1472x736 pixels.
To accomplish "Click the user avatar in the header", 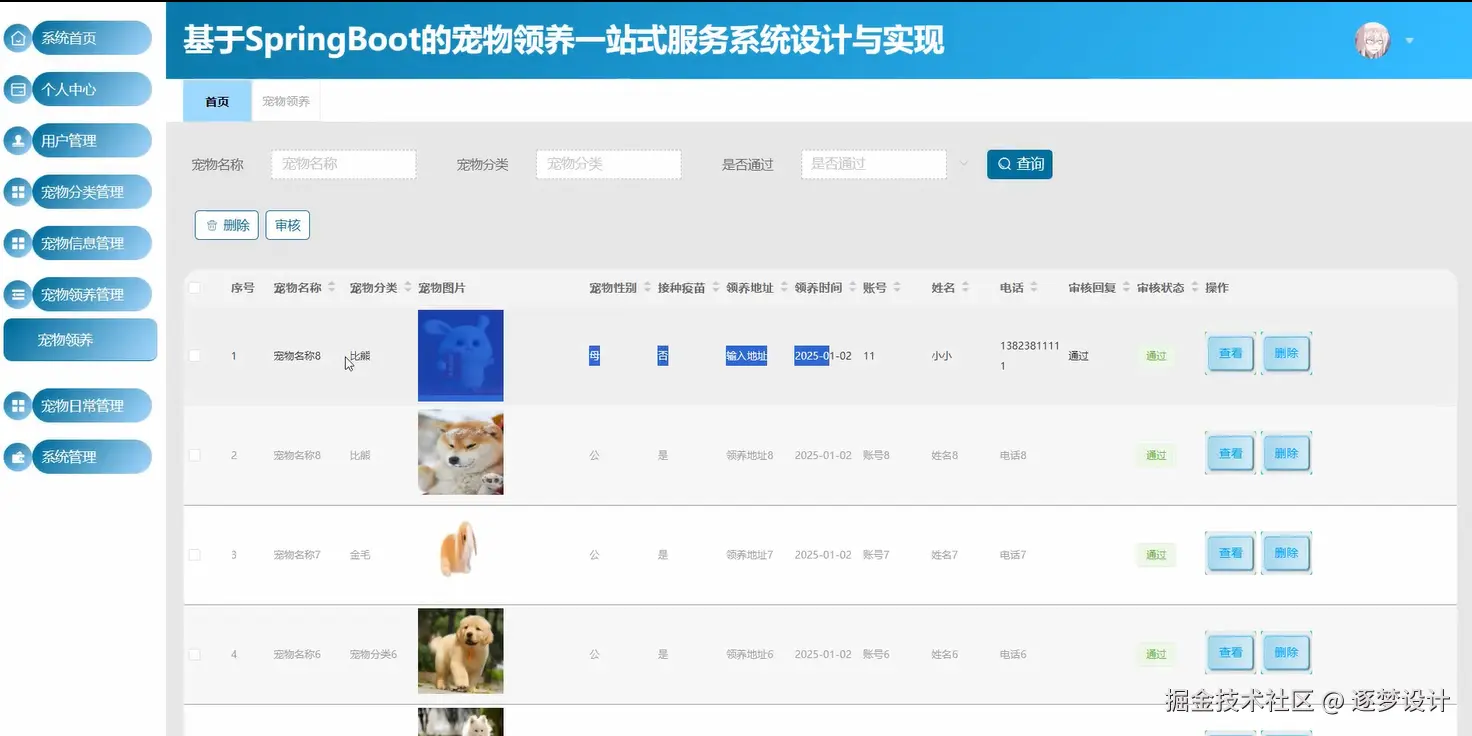I will click(x=1373, y=41).
